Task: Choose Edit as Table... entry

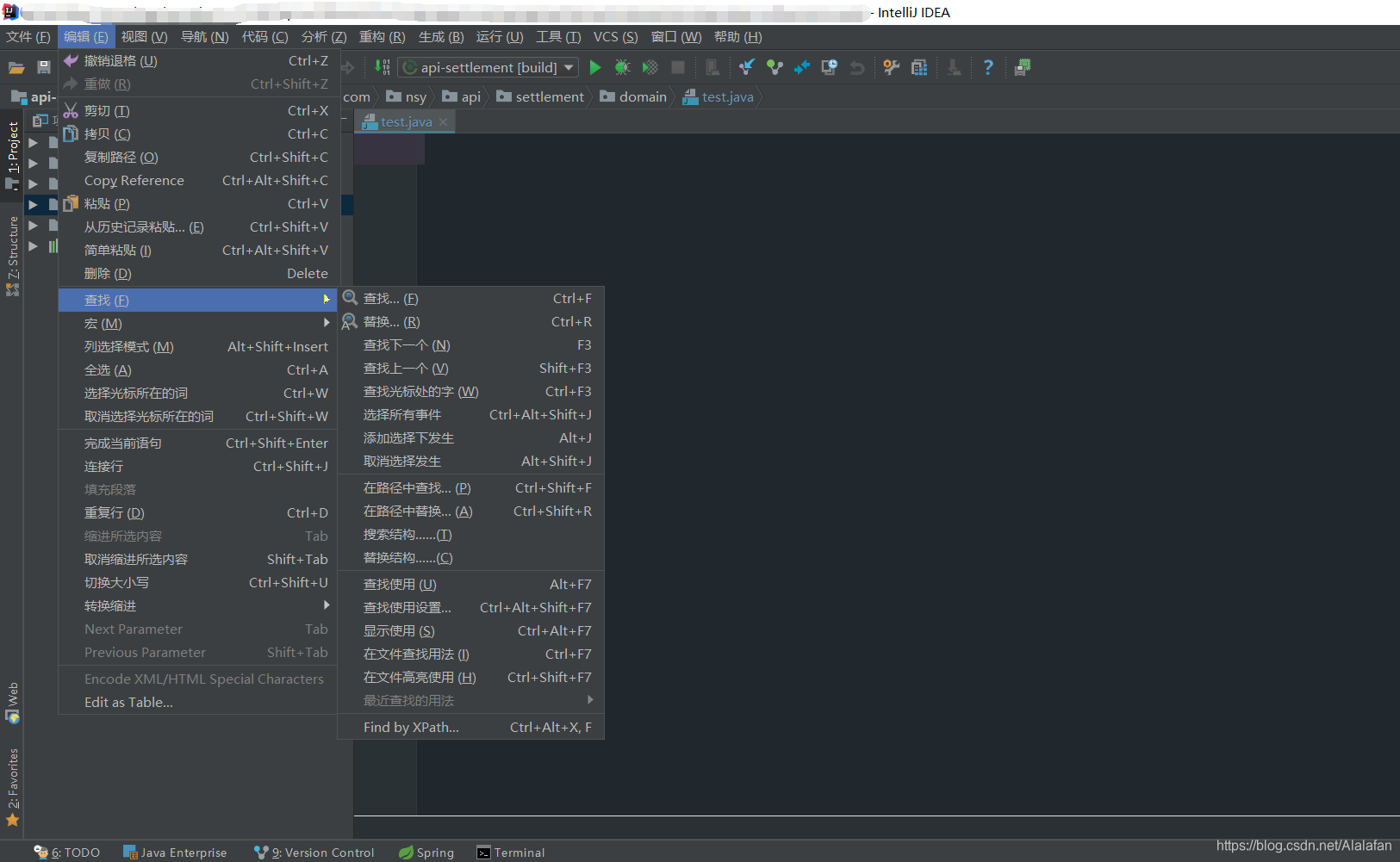Action: (x=197, y=703)
